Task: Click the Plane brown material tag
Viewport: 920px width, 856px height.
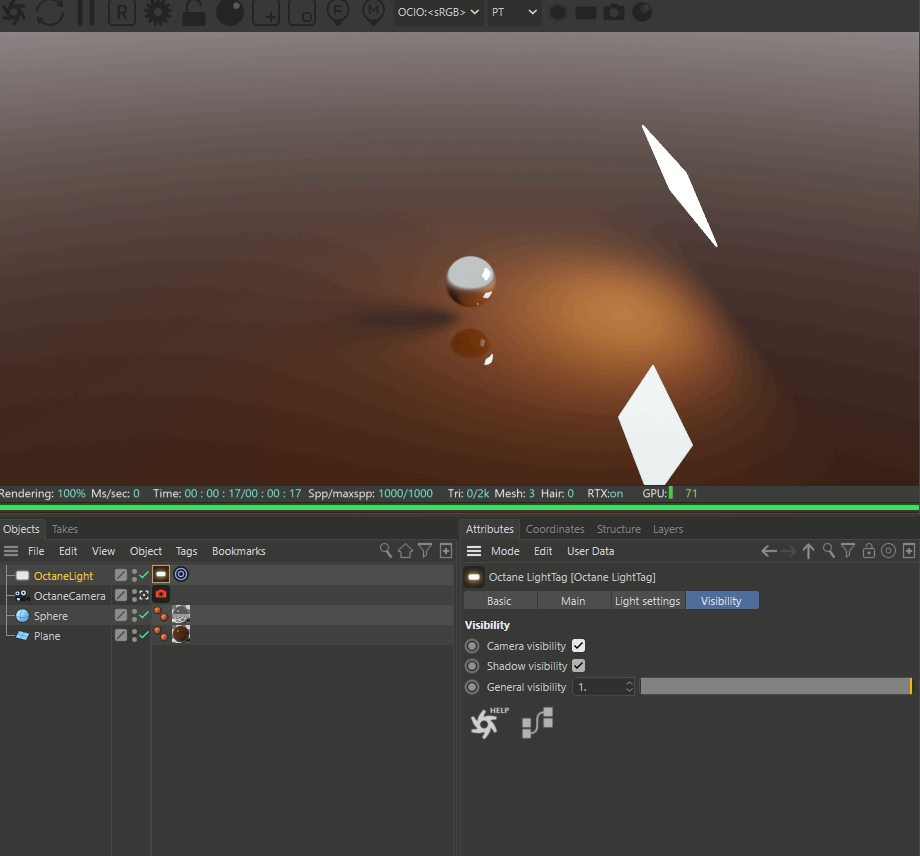Action: [x=181, y=634]
